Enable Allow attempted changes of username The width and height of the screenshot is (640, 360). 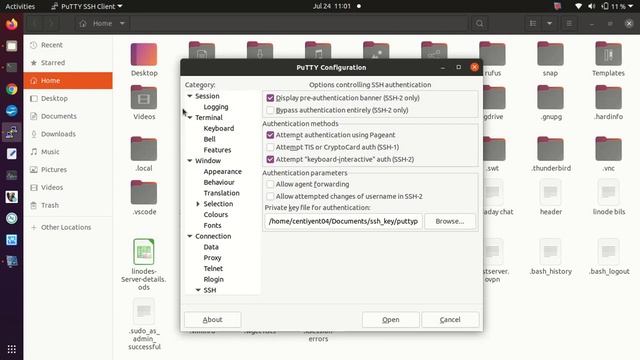270,196
